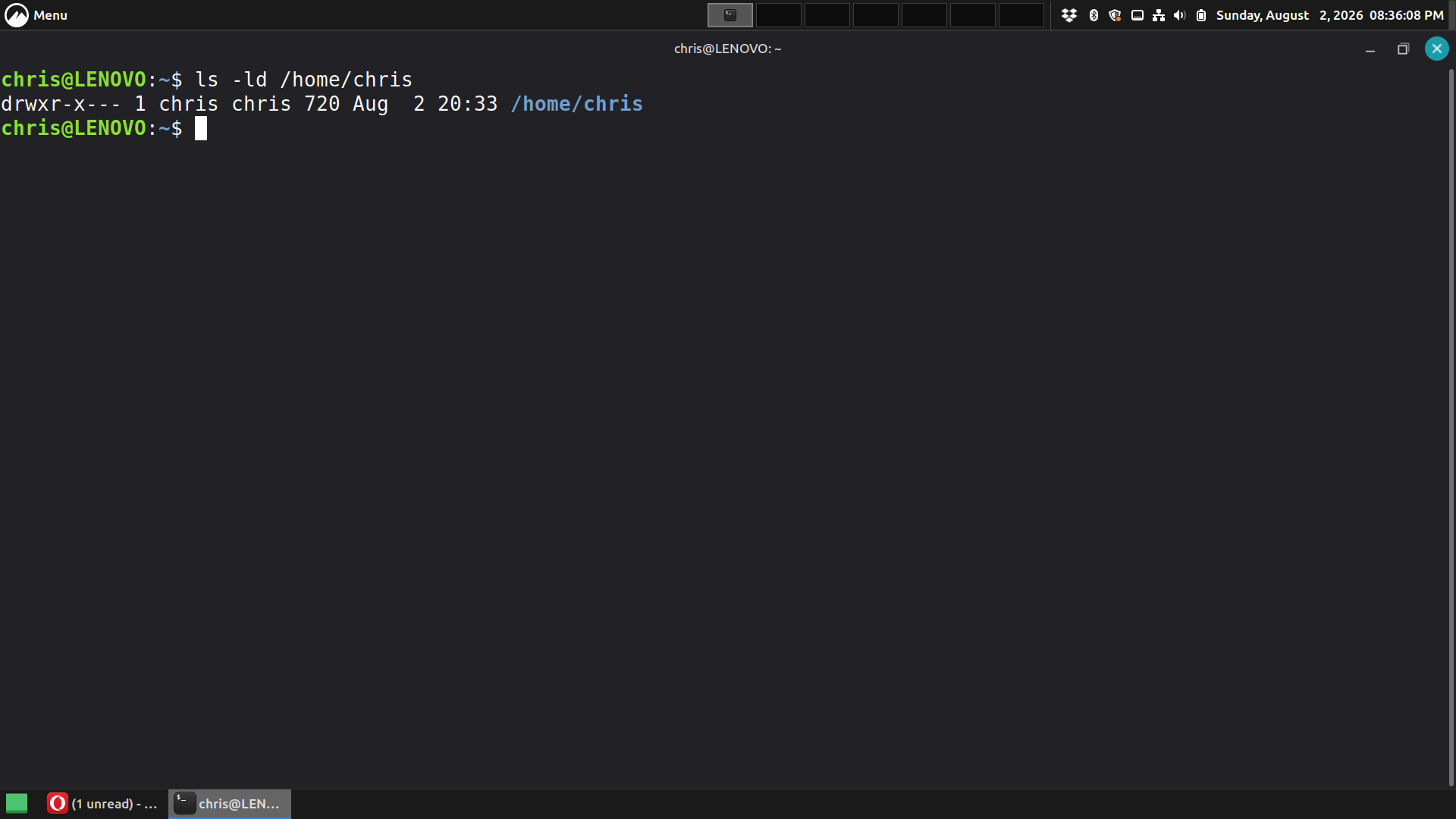Close the terminal with teal X button
This screenshot has height=819, width=1456.
click(1437, 49)
